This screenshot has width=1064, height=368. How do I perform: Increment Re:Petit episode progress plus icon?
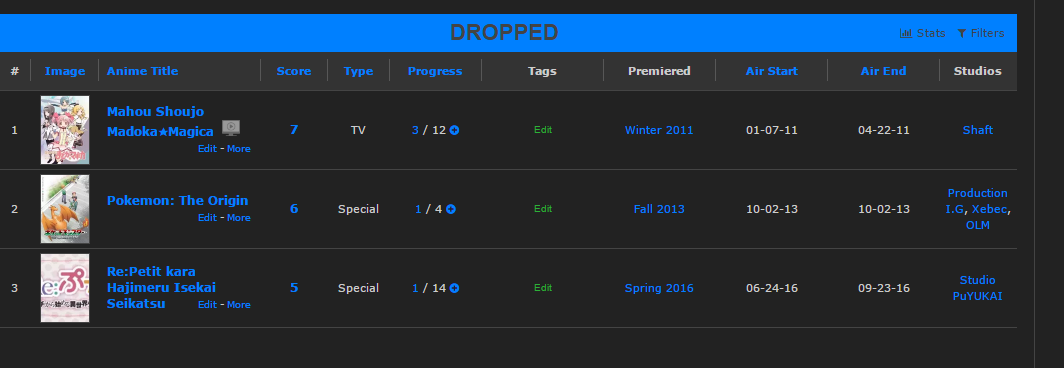pos(455,289)
